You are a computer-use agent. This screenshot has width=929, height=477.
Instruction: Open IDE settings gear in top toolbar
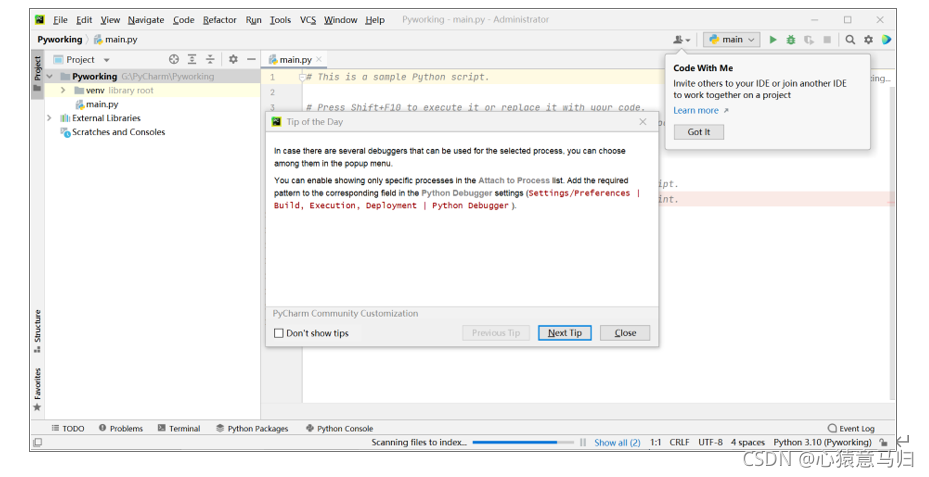coord(868,40)
